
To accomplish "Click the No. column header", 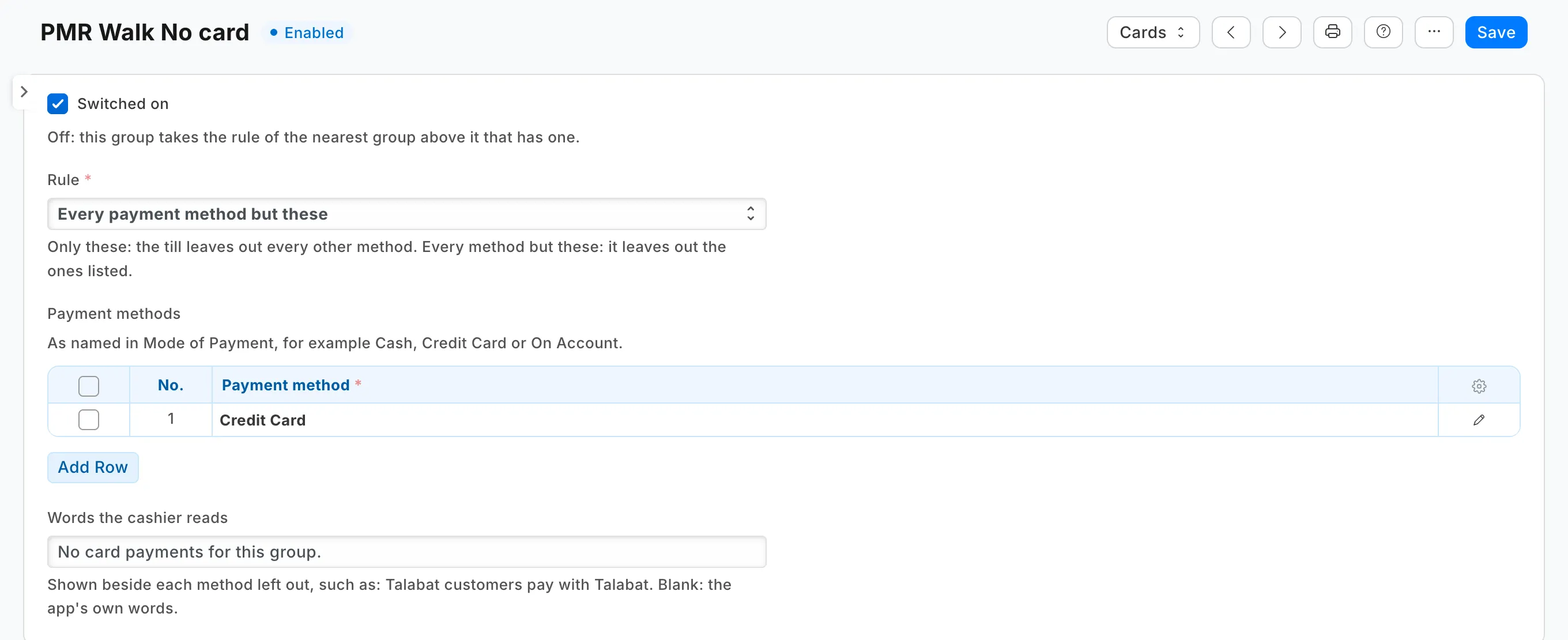I will pyautogui.click(x=171, y=385).
